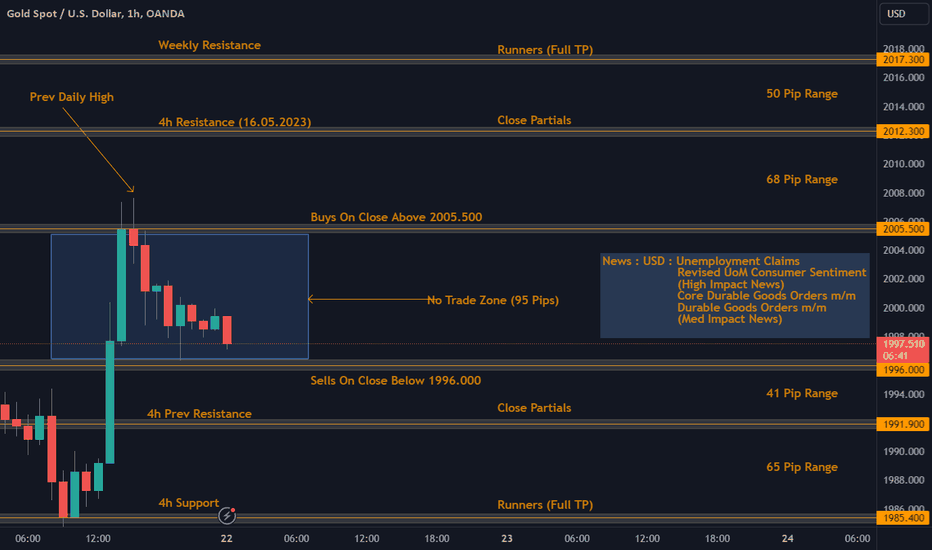This screenshot has height=550, width=932.
Task: Select the 1985.400 price label
Action: point(903,518)
